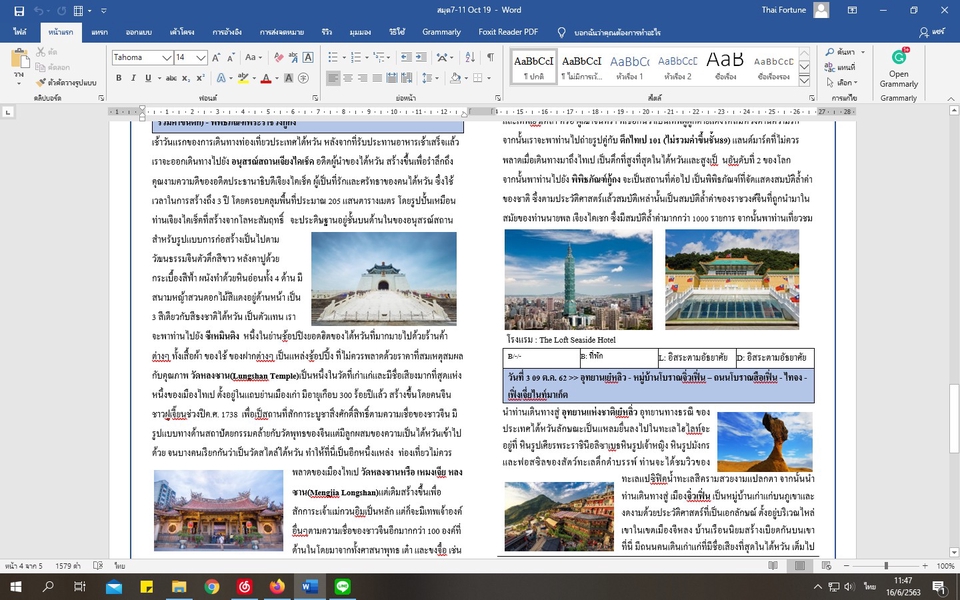Click the Taipei 101 tower photo
The width and height of the screenshot is (960, 600).
pyautogui.click(x=578, y=280)
